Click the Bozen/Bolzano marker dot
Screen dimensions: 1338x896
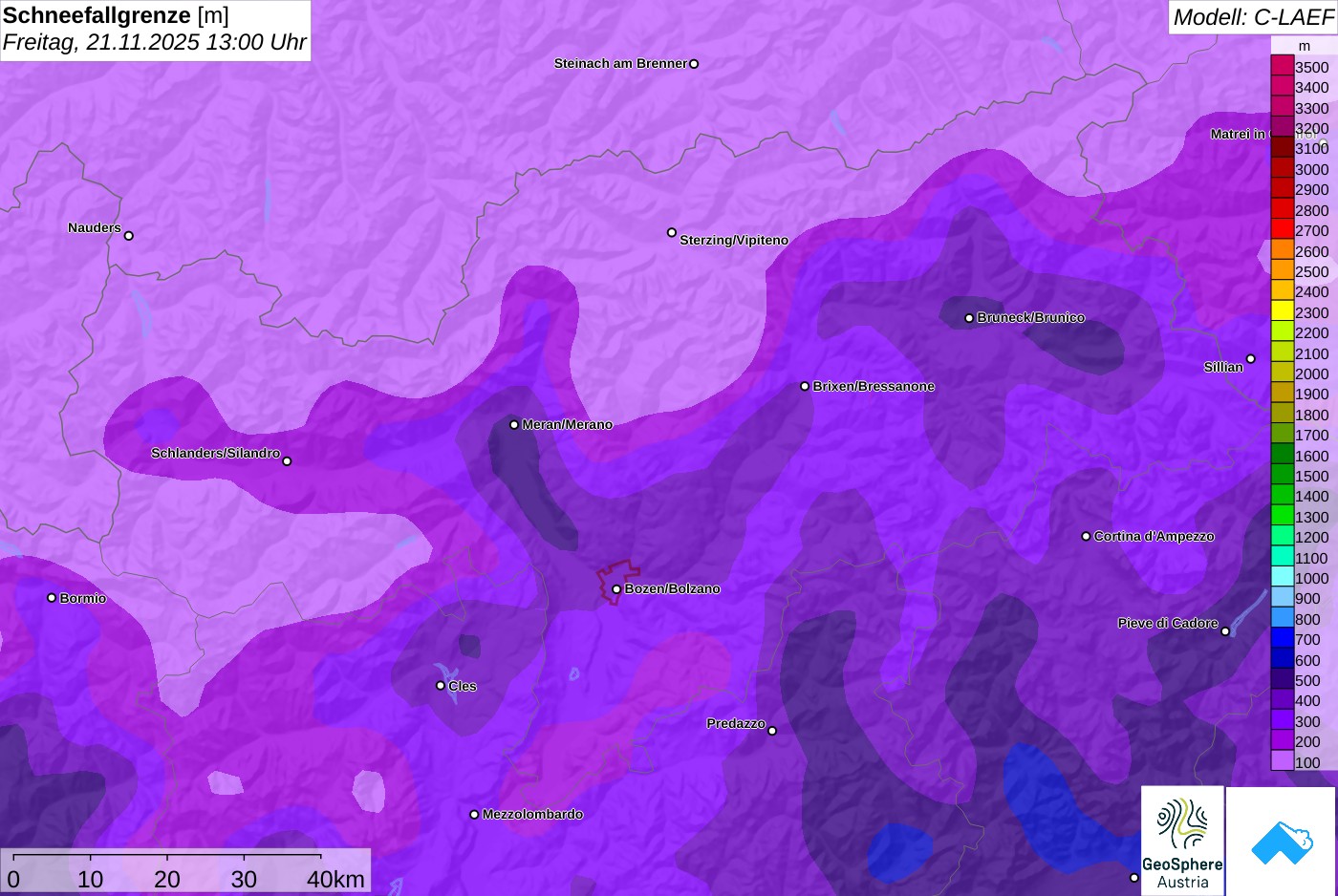(x=616, y=589)
